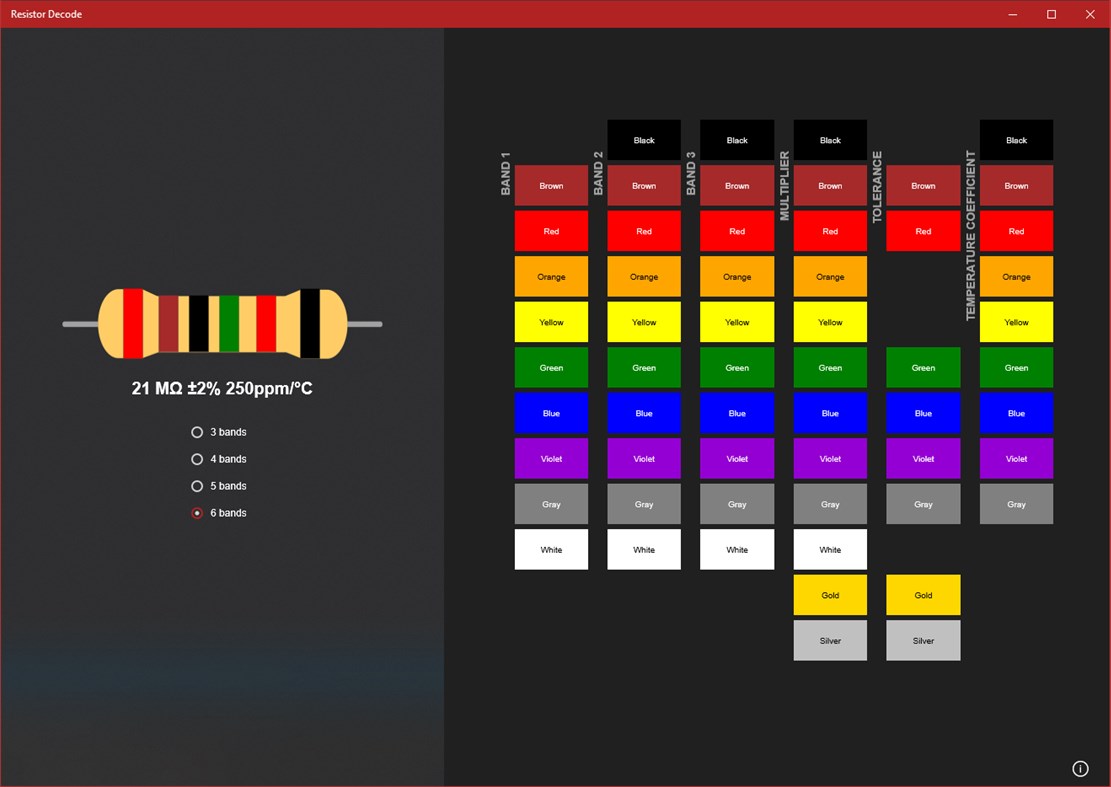
Task: Select Blue as the tolerance
Action: (922, 412)
